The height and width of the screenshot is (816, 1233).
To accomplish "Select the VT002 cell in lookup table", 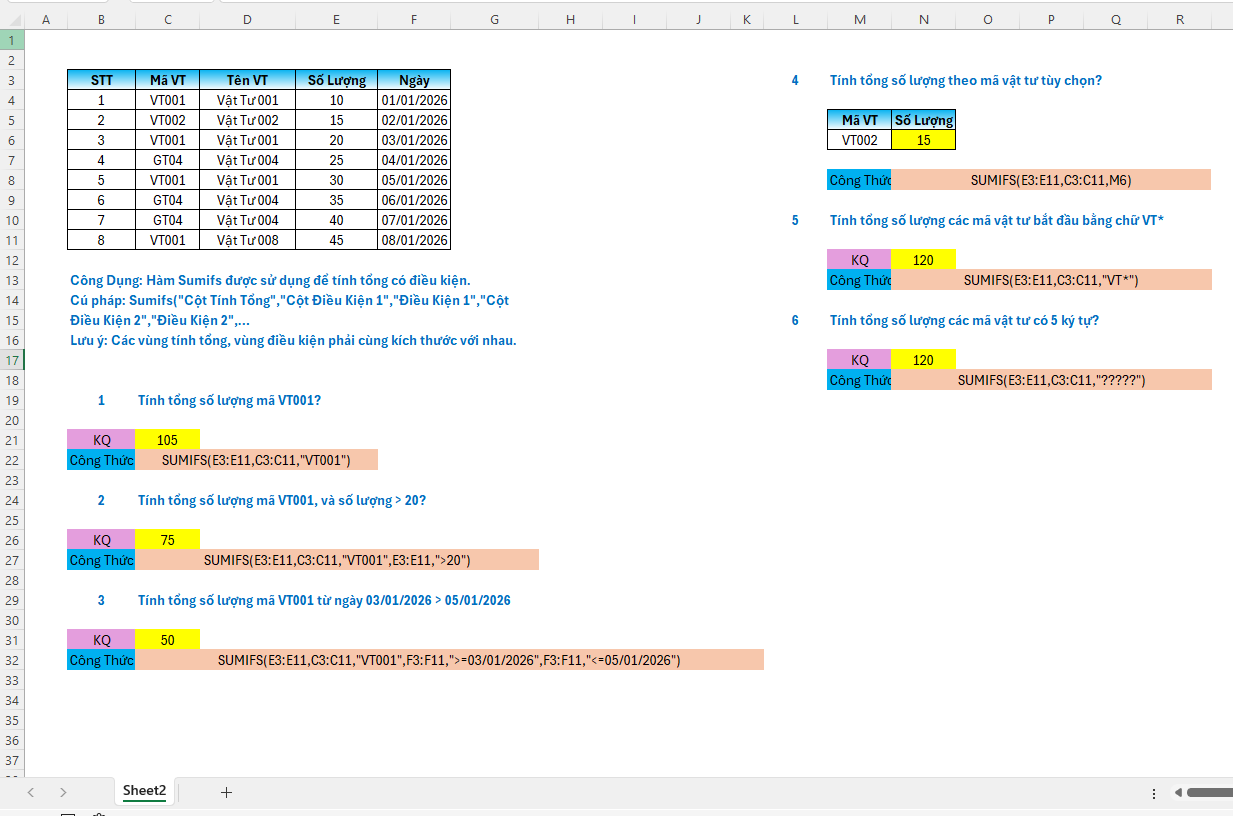I will 859,140.
